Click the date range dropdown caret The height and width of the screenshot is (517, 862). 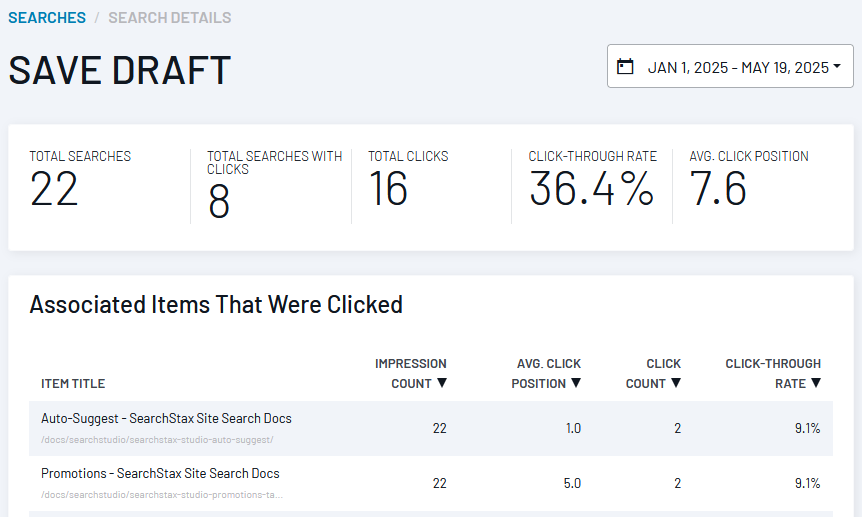click(x=837, y=66)
